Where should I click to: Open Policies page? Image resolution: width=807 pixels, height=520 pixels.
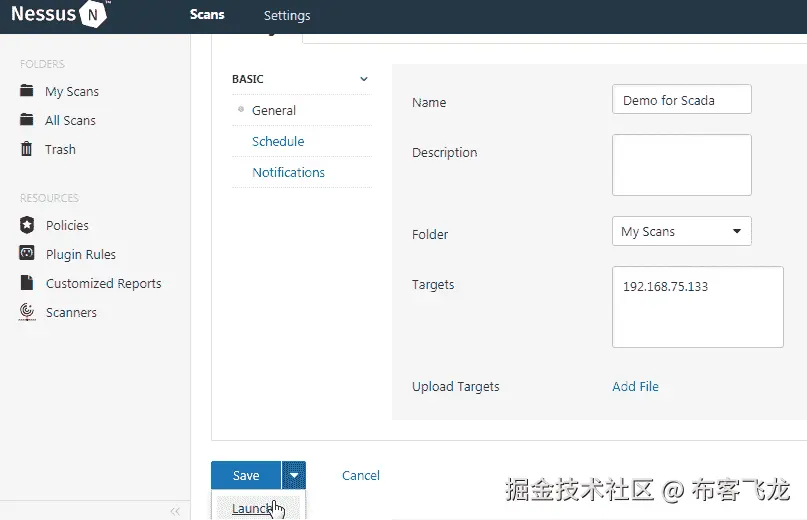(x=67, y=226)
